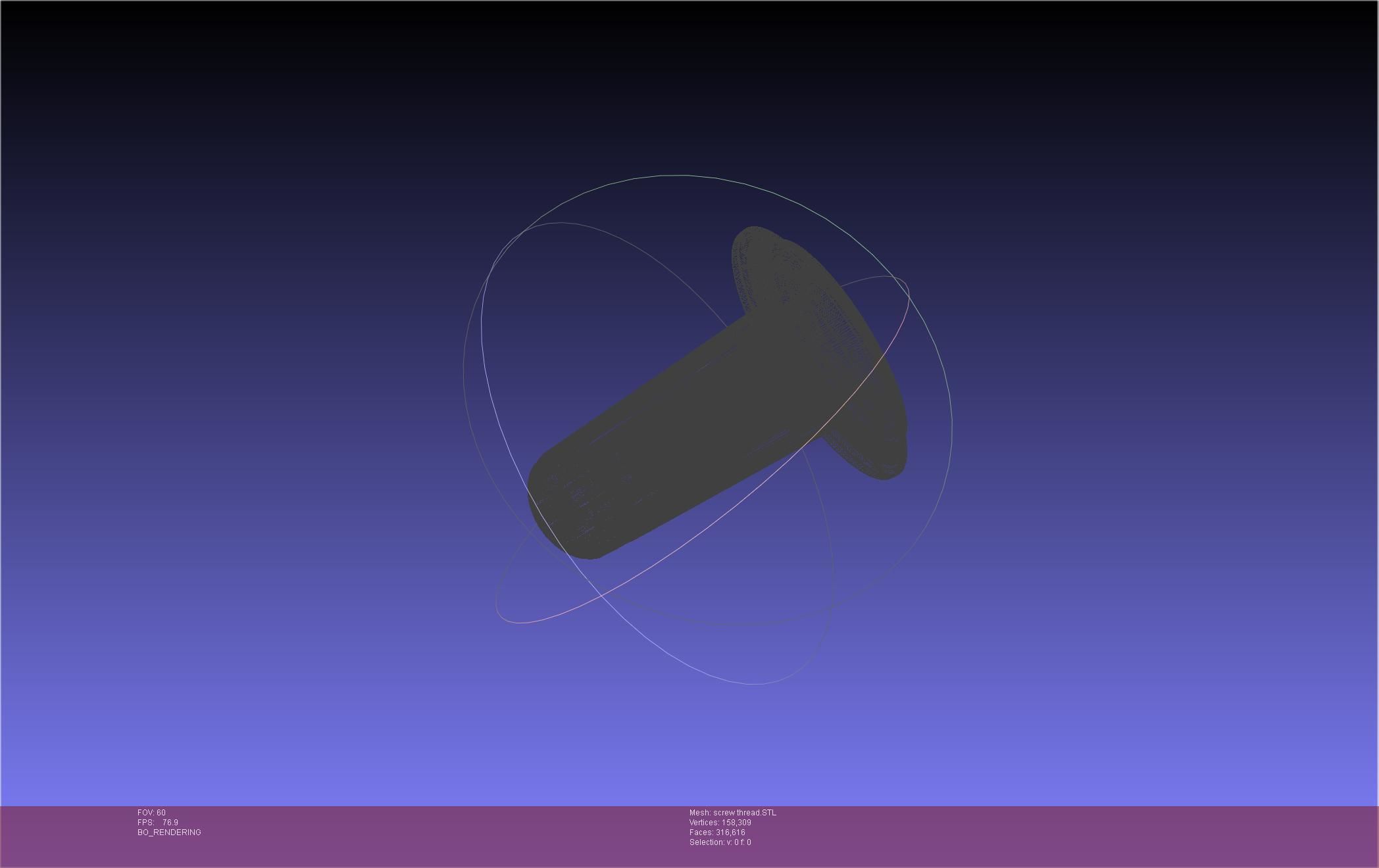Click the Faces: 316,616 readout
The height and width of the screenshot is (868, 1379).
pos(717,832)
